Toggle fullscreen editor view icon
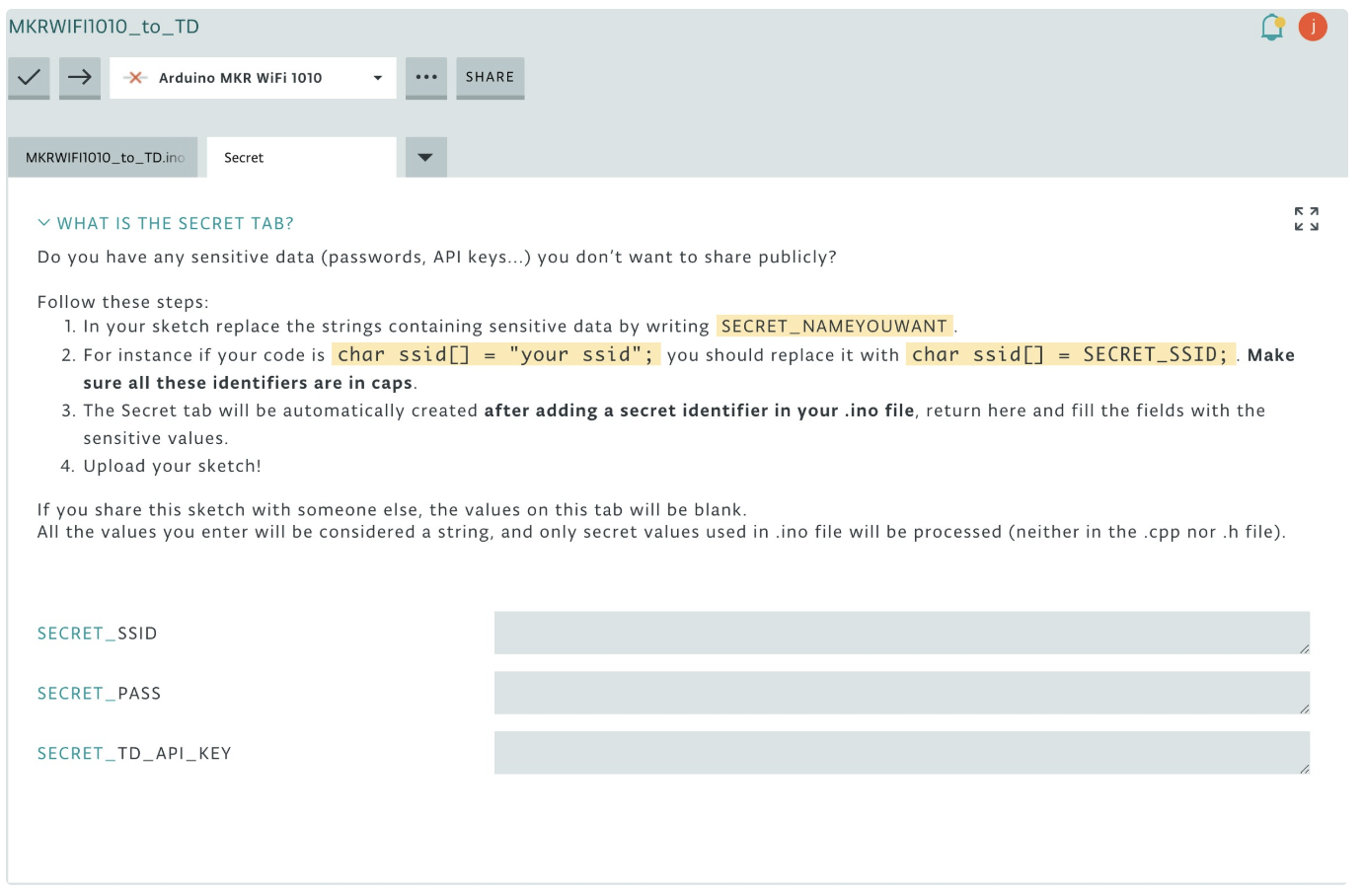1364x896 pixels. (1306, 219)
